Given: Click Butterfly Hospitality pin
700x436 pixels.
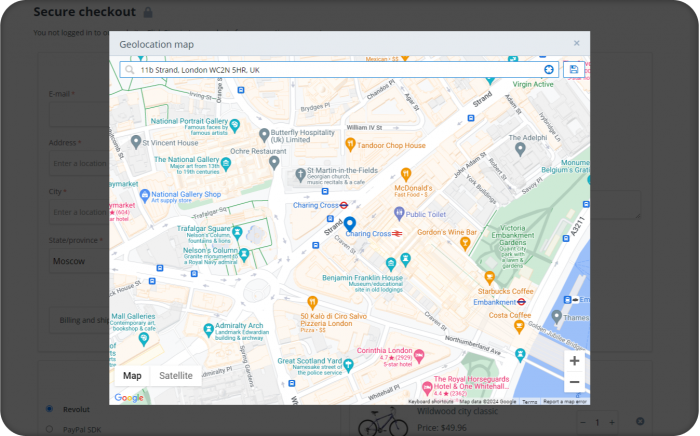Looking at the screenshot, I should pos(264,135).
